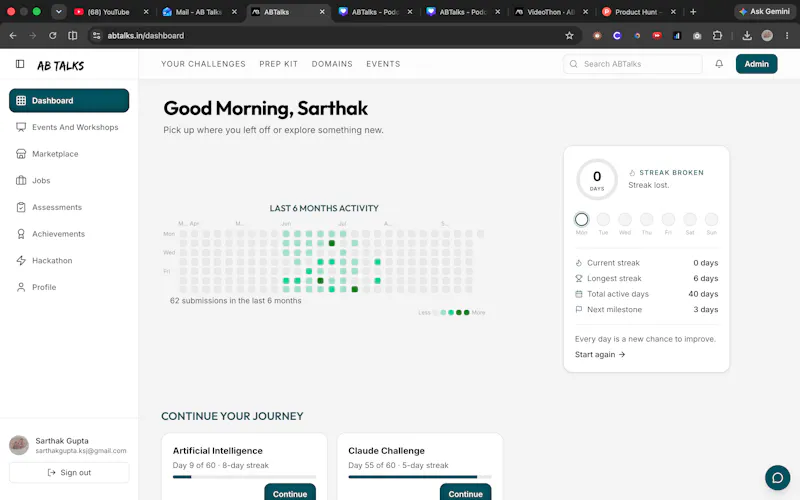Go to Profile page
This screenshot has height=500, width=800.
point(69,287)
